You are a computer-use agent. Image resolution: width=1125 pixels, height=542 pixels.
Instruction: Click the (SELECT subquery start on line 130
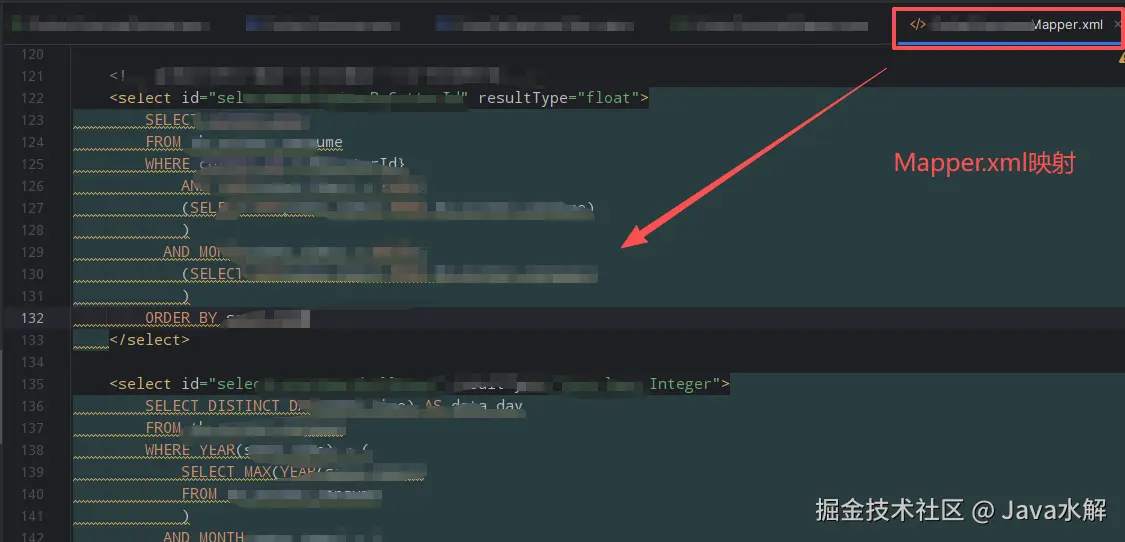click(213, 274)
